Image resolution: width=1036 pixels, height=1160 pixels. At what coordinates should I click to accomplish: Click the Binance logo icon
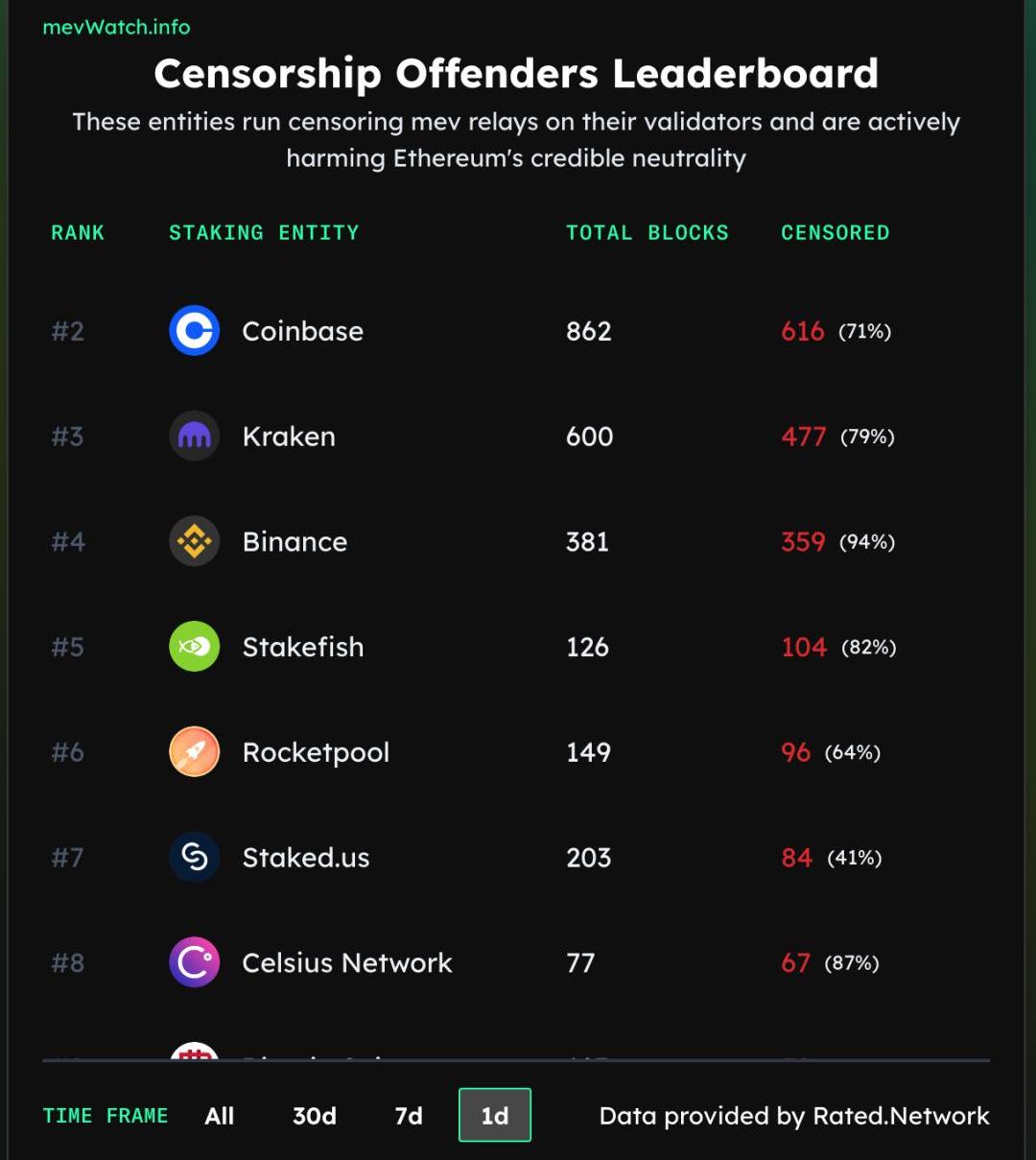(x=195, y=541)
